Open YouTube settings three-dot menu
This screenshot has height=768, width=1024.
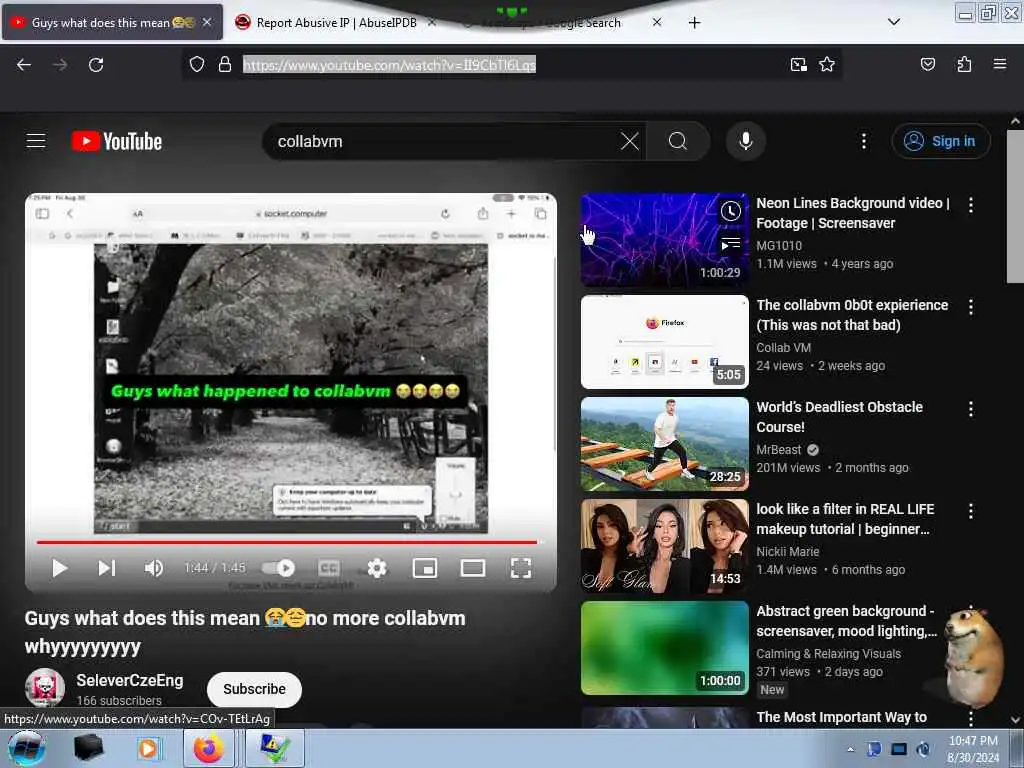point(863,141)
